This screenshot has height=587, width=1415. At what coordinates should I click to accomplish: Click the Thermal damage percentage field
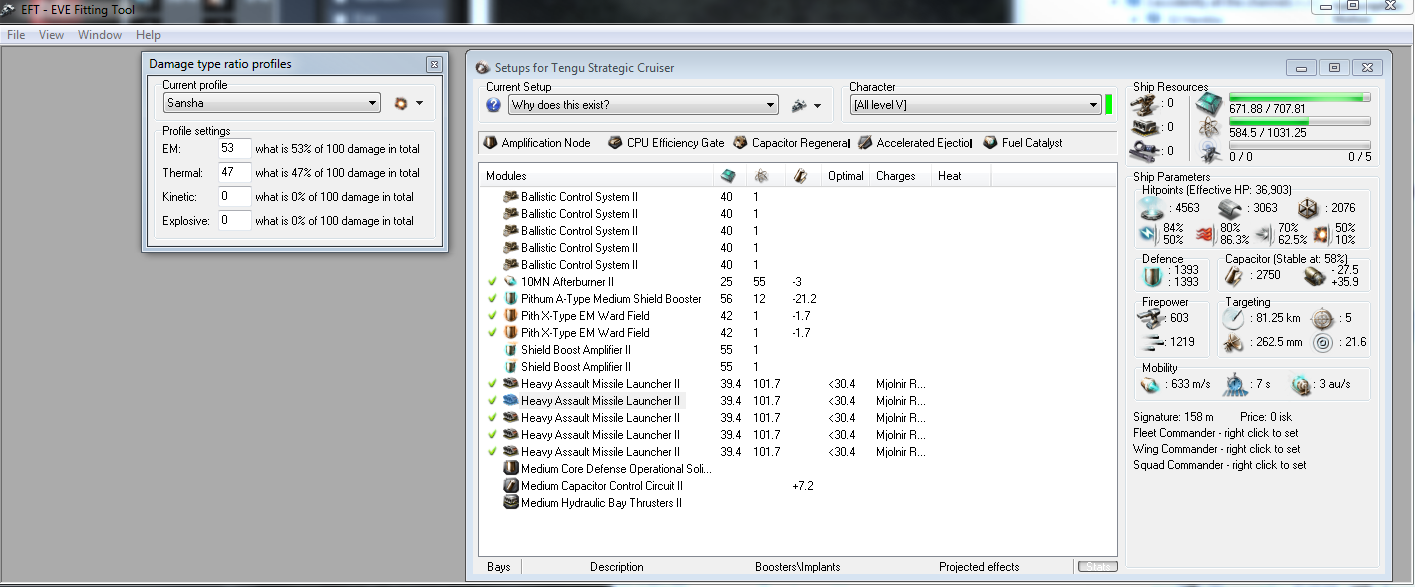[234, 172]
